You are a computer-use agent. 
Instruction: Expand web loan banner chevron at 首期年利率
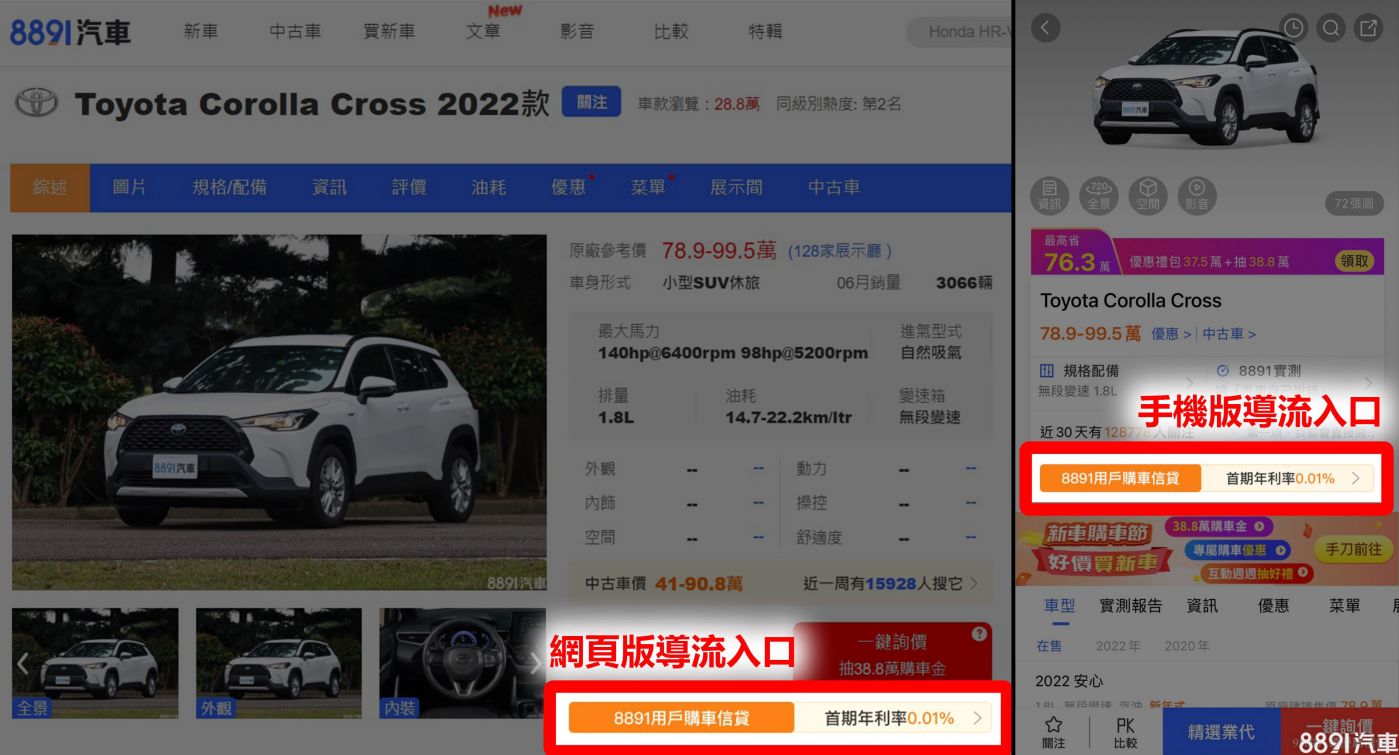click(977, 718)
